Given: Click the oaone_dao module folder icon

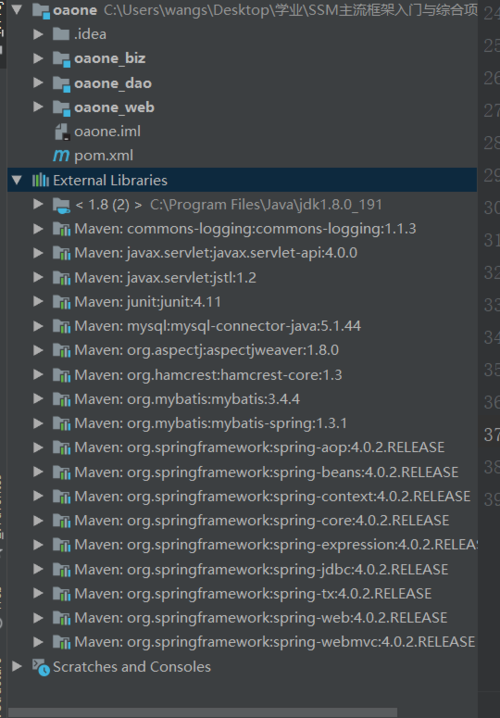Looking at the screenshot, I should coord(61,83).
